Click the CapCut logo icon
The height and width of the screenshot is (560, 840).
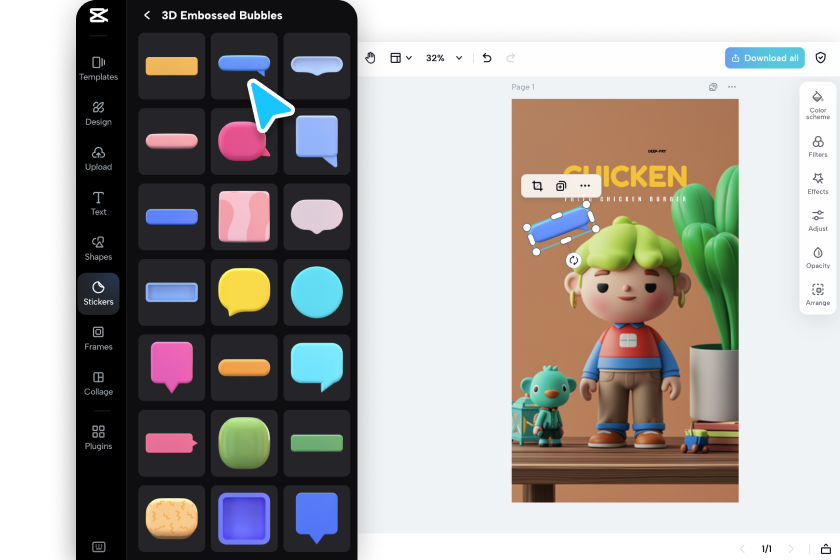pyautogui.click(x=99, y=15)
